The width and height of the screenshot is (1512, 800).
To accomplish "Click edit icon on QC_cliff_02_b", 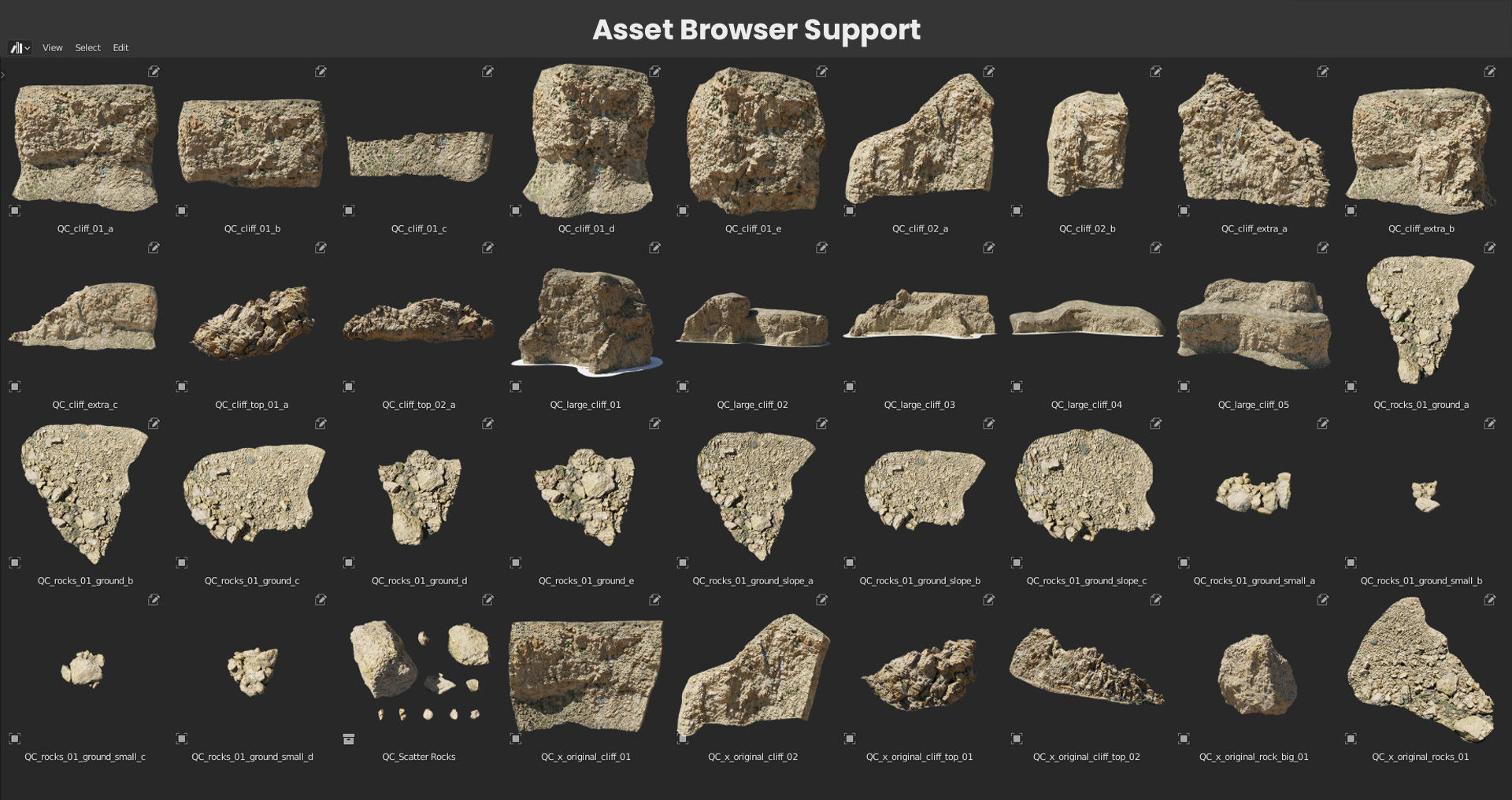I will click(1155, 72).
